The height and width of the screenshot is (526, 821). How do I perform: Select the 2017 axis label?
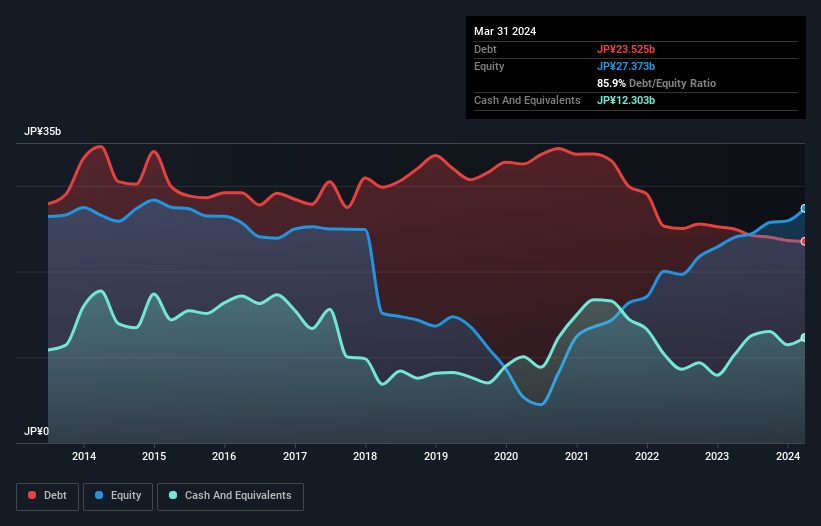(x=295, y=456)
